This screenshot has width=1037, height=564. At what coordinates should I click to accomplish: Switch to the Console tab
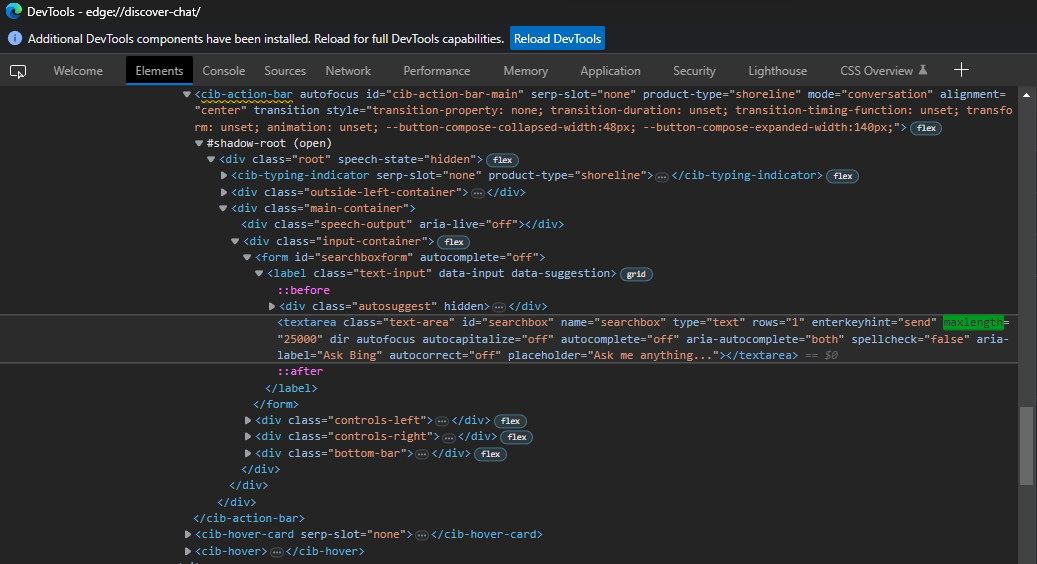tap(224, 71)
